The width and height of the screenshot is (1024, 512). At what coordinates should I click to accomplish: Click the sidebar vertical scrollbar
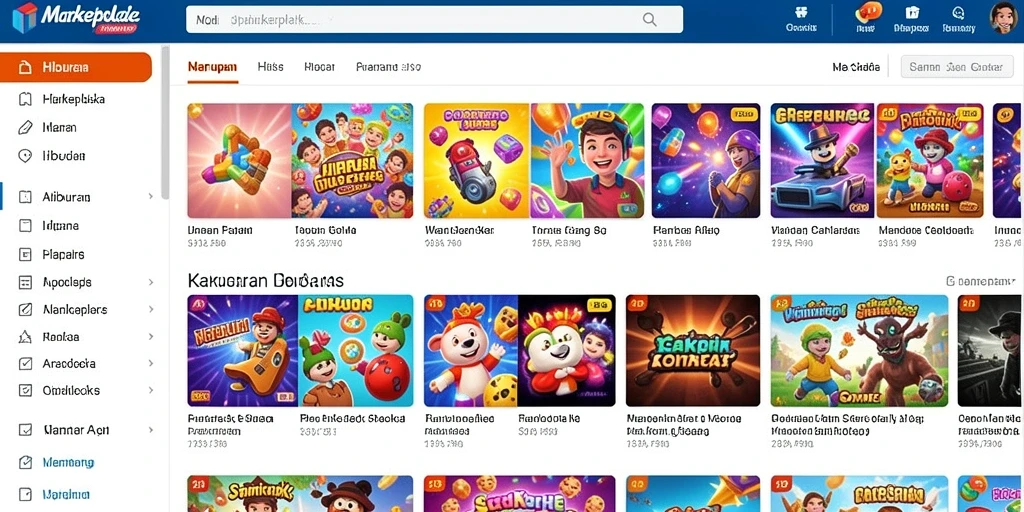(x=165, y=123)
